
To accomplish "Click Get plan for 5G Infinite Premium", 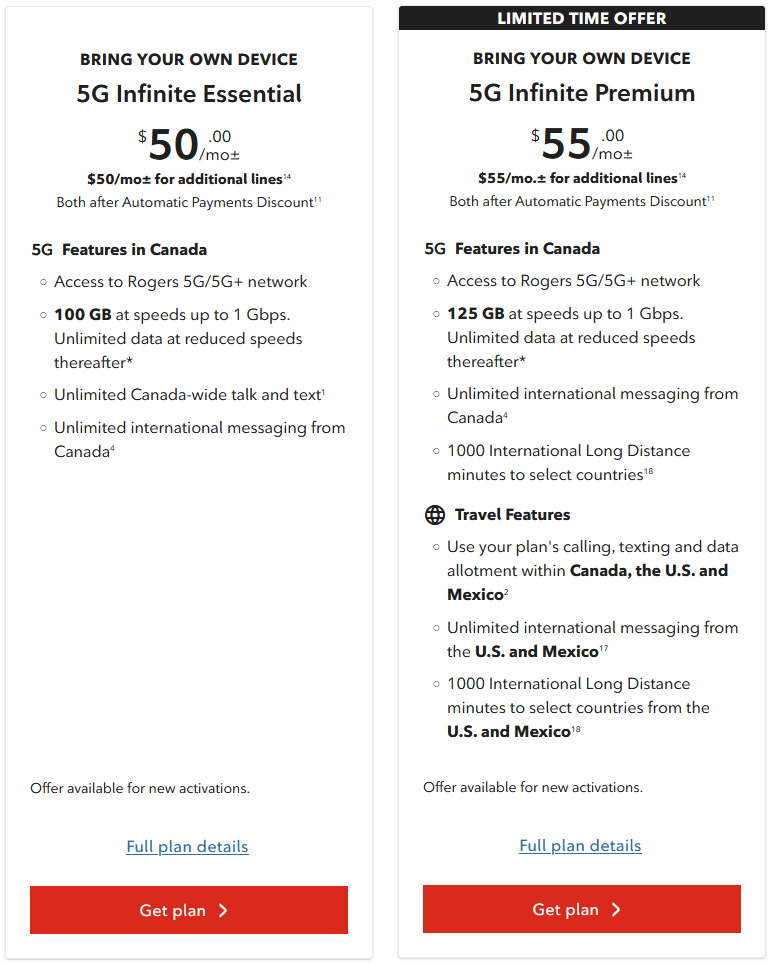I will pos(581,909).
